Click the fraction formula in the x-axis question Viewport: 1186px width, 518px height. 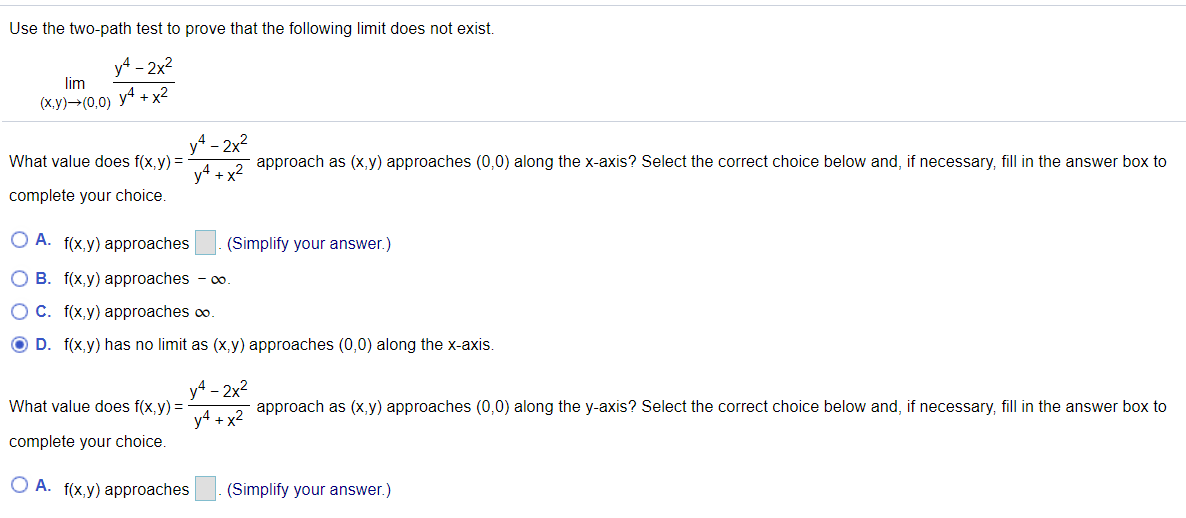coord(219,161)
